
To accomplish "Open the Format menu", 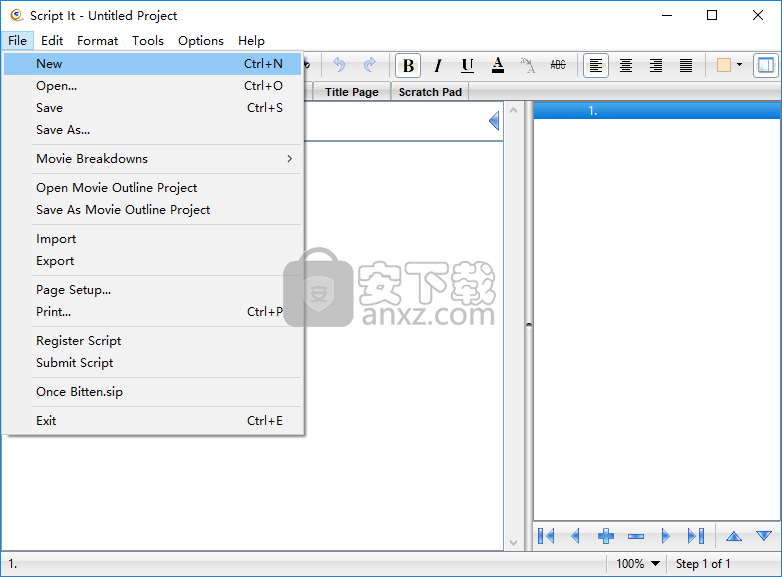I will [x=97, y=40].
